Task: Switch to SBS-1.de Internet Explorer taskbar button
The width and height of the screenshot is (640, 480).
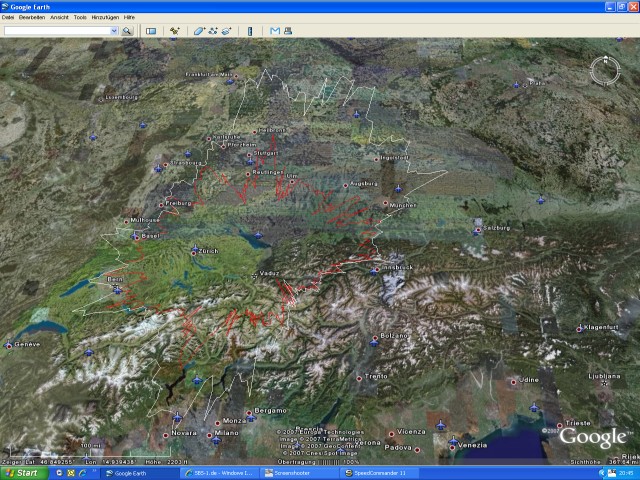Action: point(219,473)
